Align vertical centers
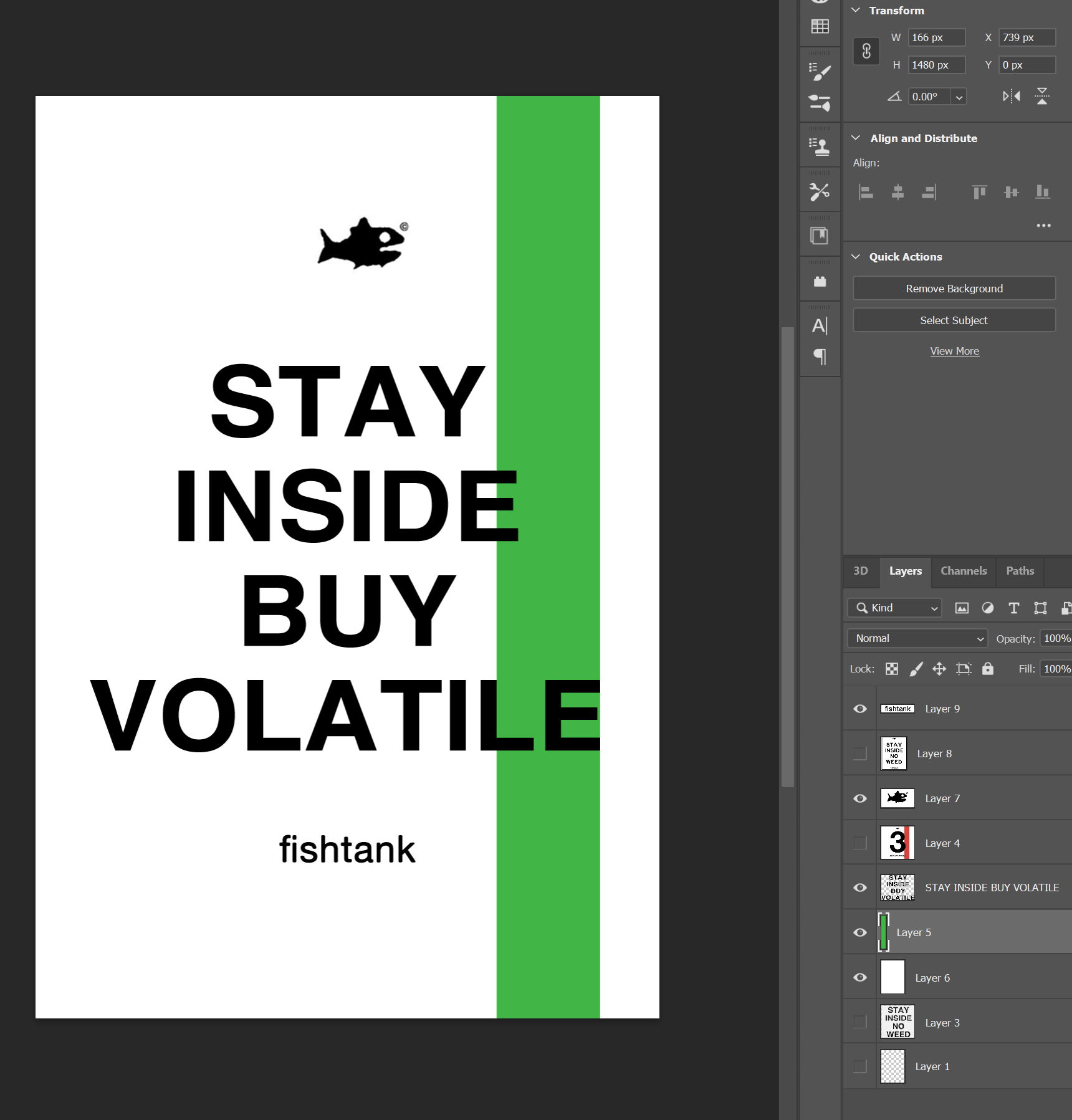This screenshot has width=1072, height=1120. [x=1012, y=192]
